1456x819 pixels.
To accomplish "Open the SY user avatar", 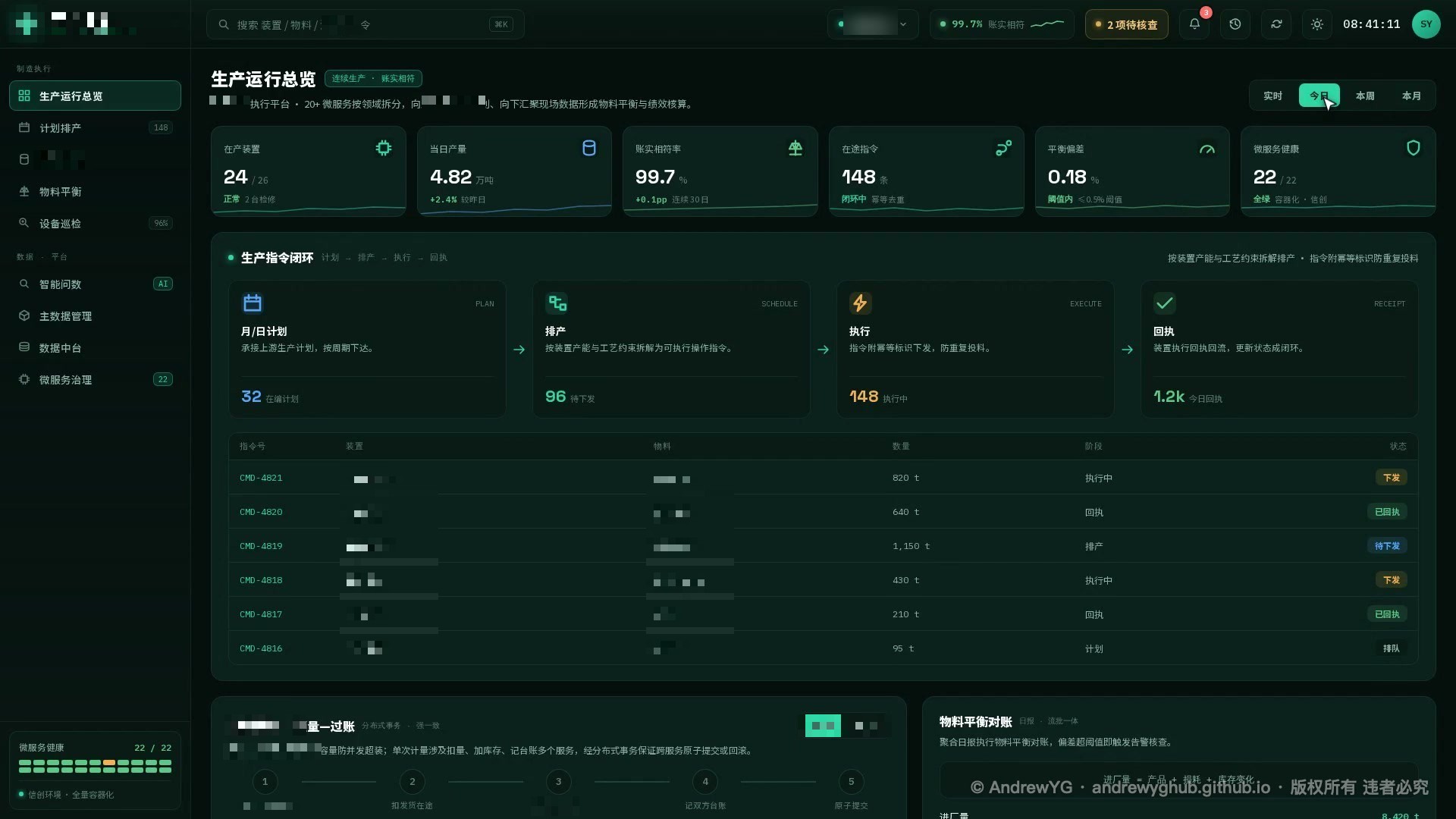I will point(1426,24).
